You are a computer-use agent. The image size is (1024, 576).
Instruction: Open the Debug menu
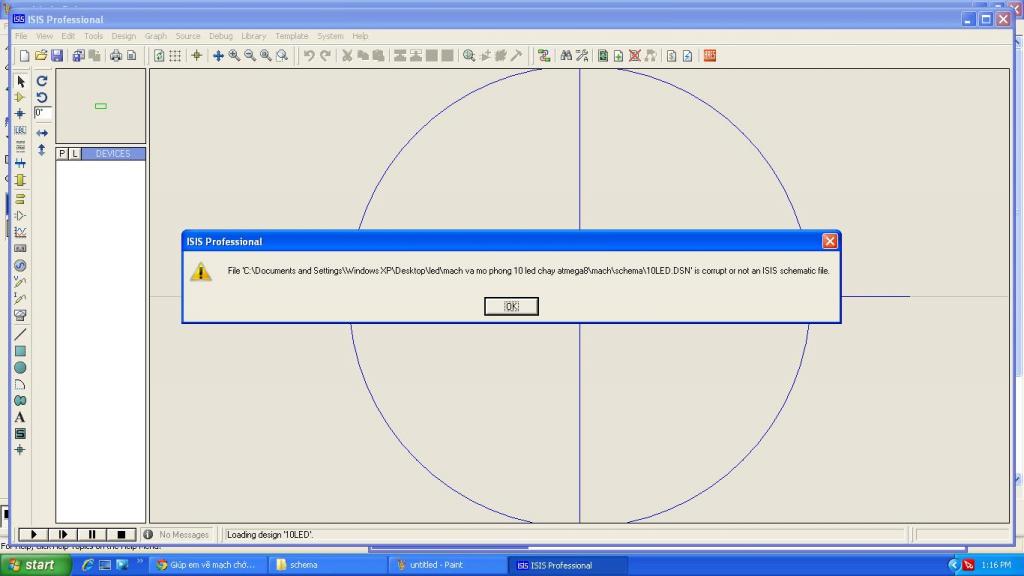[221, 36]
